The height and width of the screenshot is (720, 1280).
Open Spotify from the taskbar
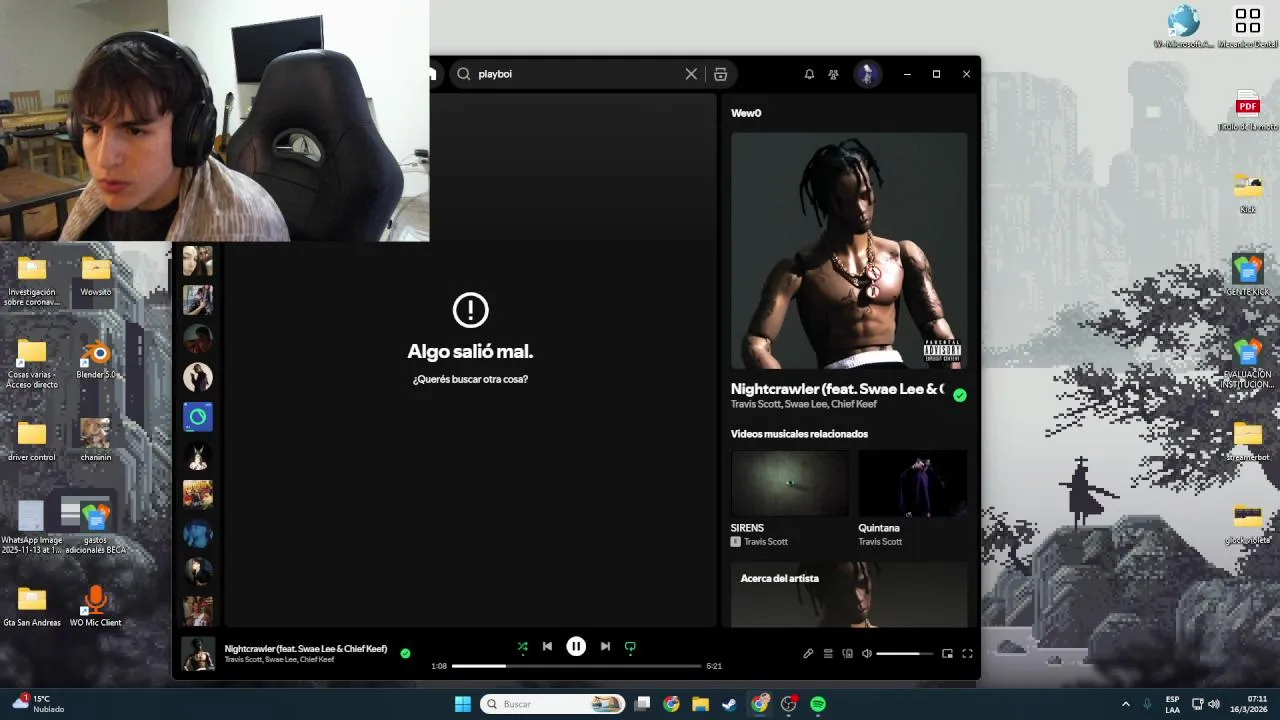coord(818,704)
